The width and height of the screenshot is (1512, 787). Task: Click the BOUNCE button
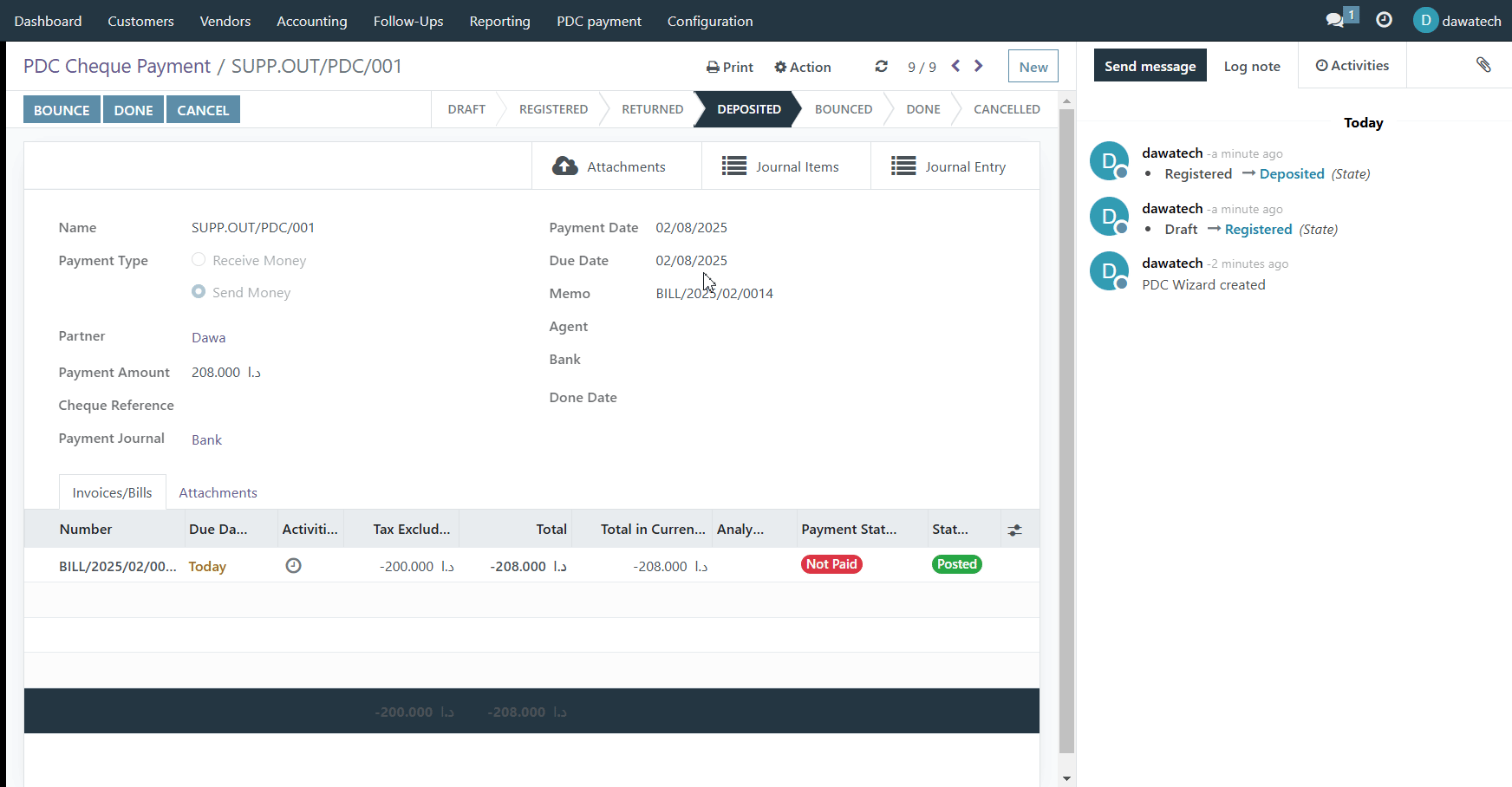(62, 110)
